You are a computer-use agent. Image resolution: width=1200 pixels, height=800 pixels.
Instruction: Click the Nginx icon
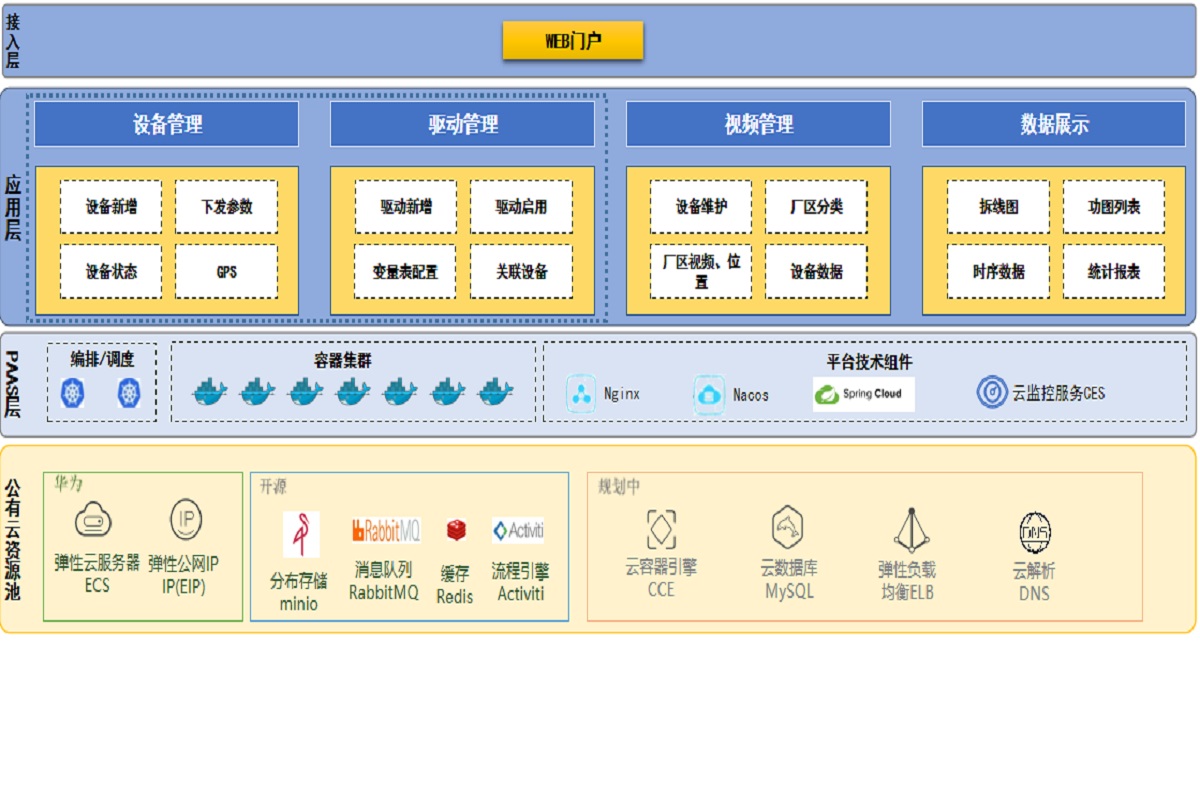[582, 394]
